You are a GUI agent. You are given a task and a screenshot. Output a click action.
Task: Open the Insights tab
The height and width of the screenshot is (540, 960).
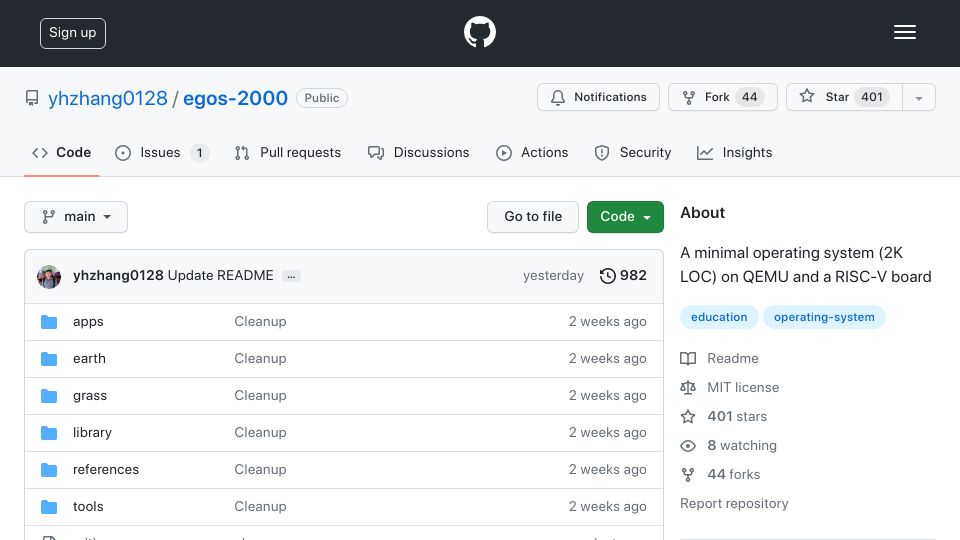[734, 152]
